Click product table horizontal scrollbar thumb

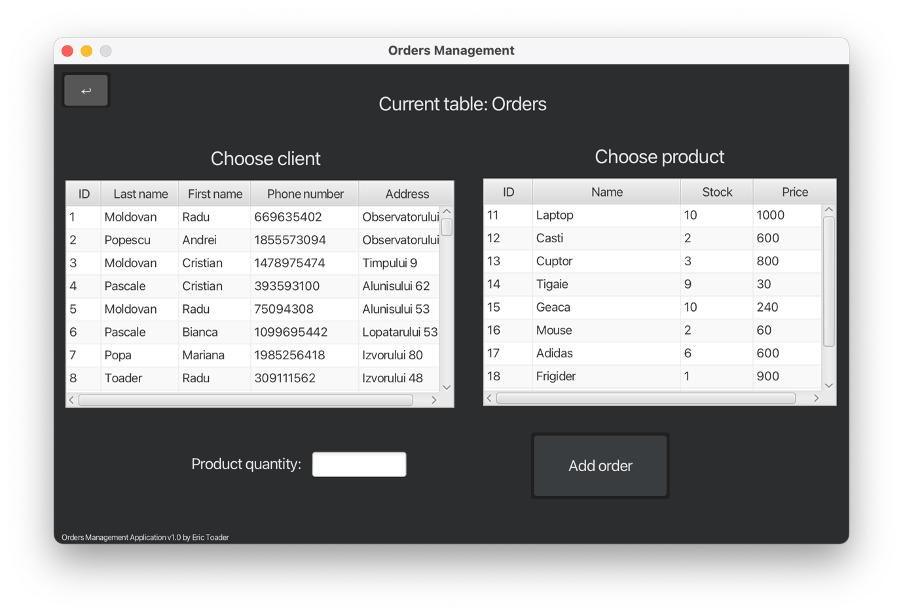tap(646, 398)
